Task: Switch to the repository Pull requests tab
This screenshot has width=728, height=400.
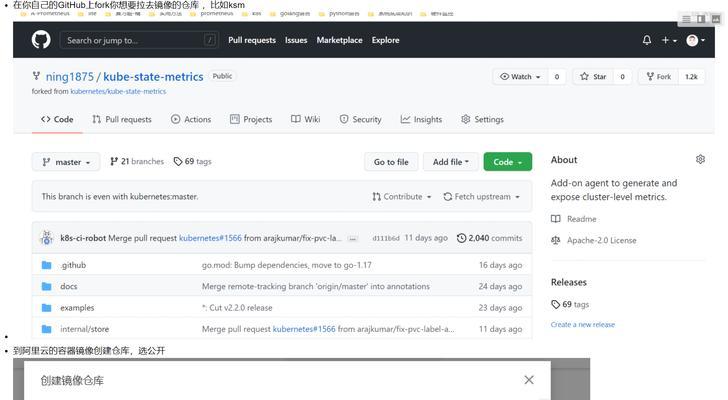Action: click(122, 119)
